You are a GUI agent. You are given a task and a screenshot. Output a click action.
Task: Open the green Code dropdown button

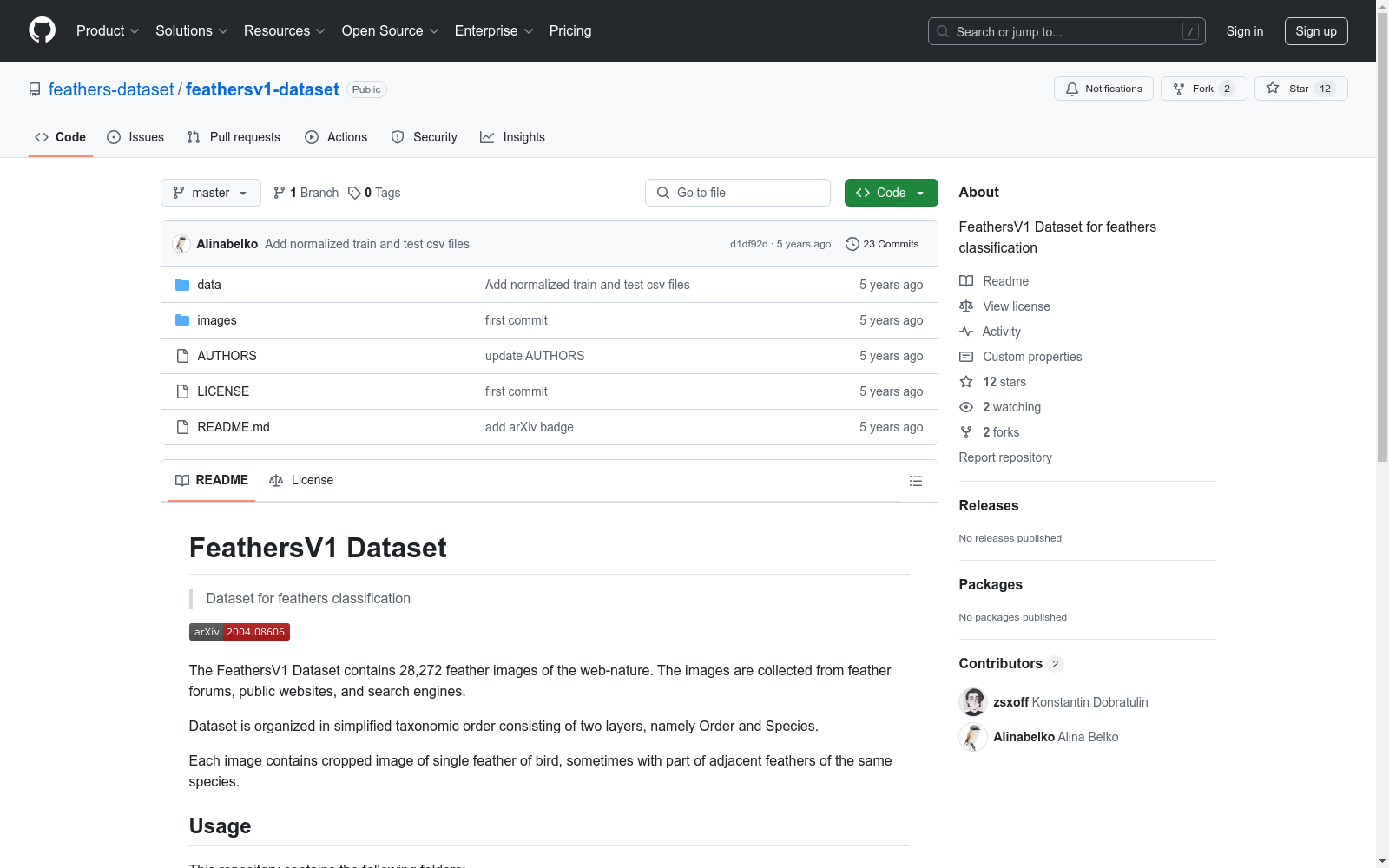891,193
